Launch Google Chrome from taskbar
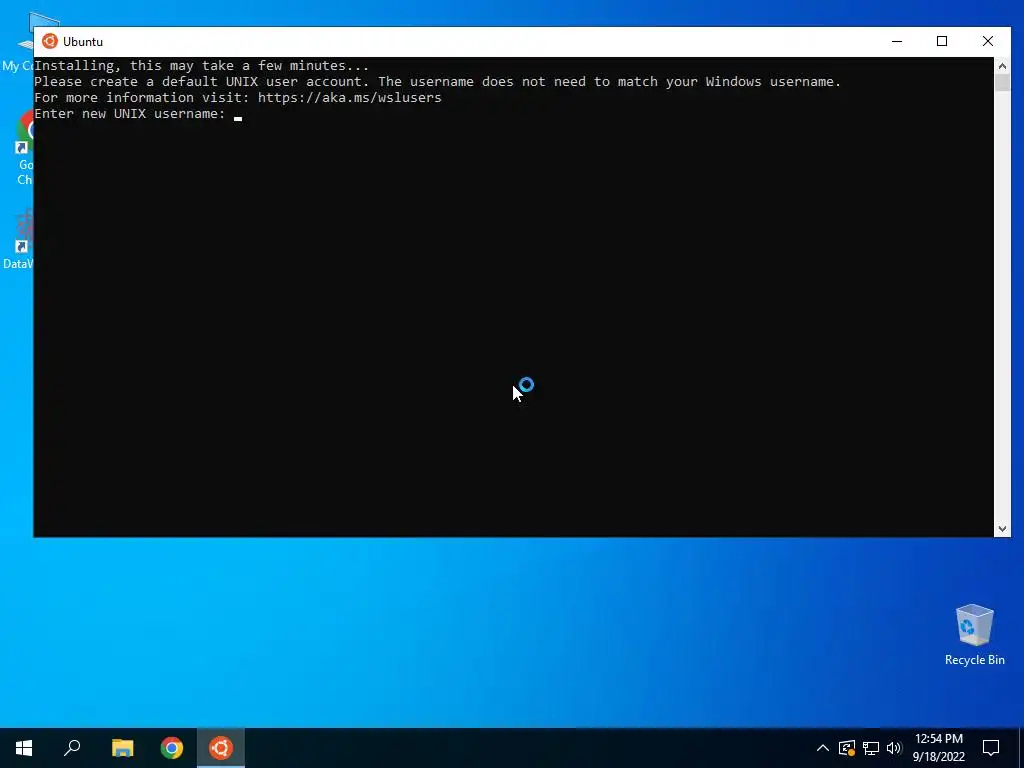 (172, 748)
